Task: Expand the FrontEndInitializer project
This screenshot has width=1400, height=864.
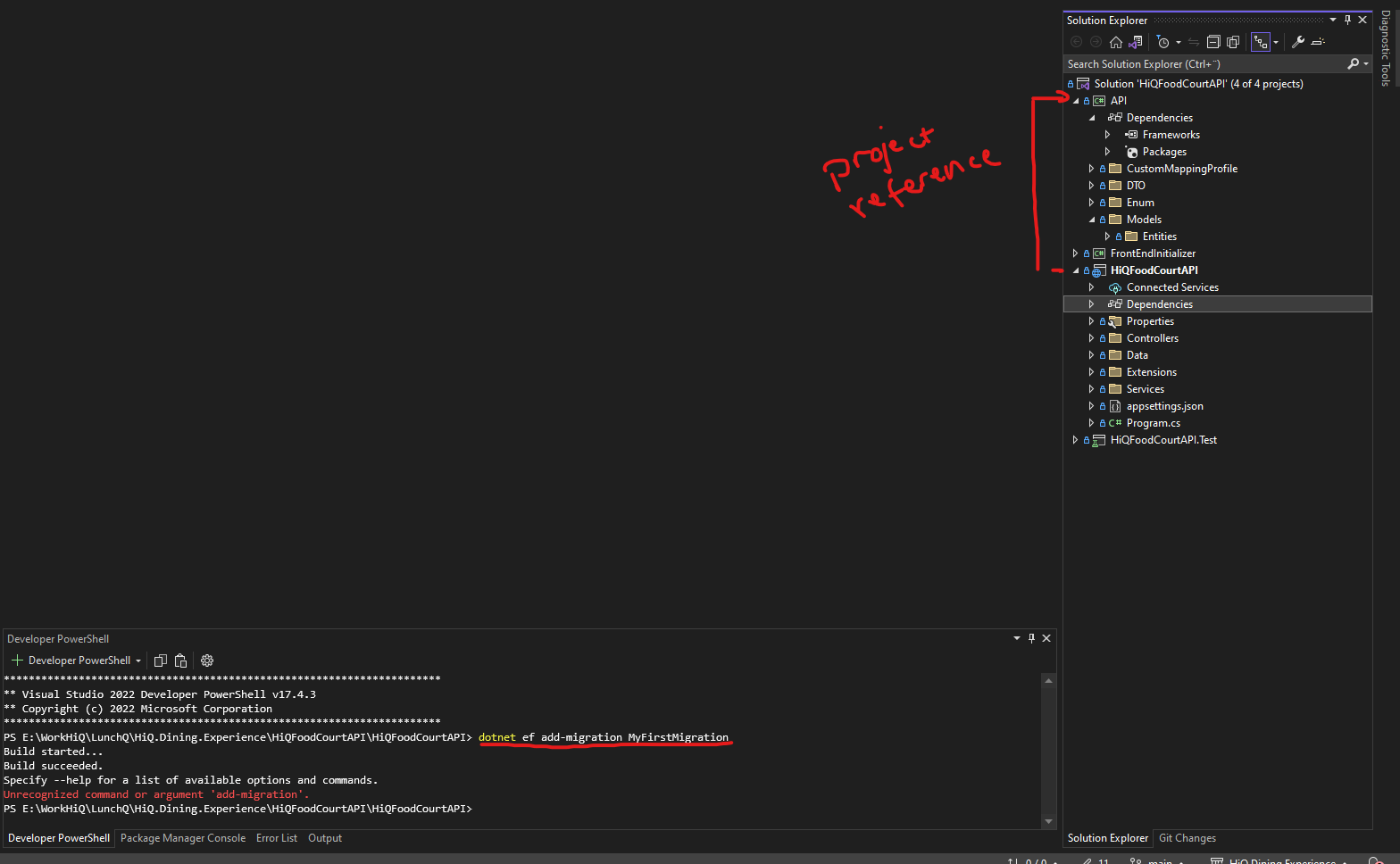Action: [1075, 253]
